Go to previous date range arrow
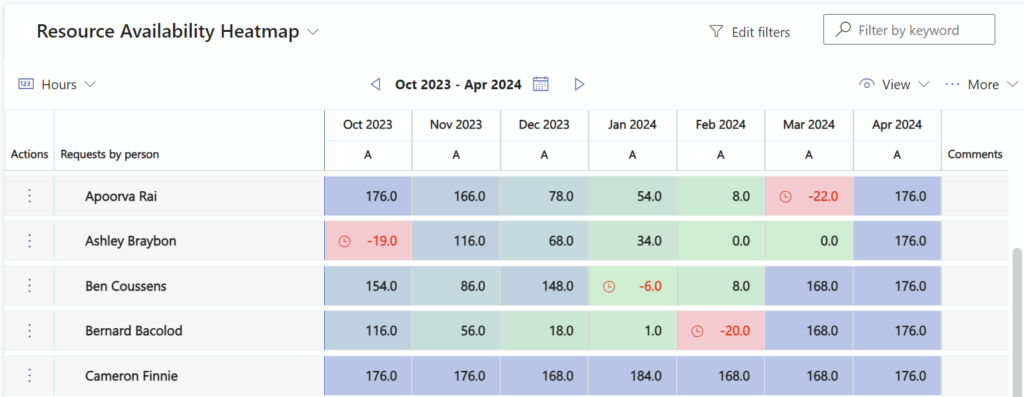 point(375,84)
